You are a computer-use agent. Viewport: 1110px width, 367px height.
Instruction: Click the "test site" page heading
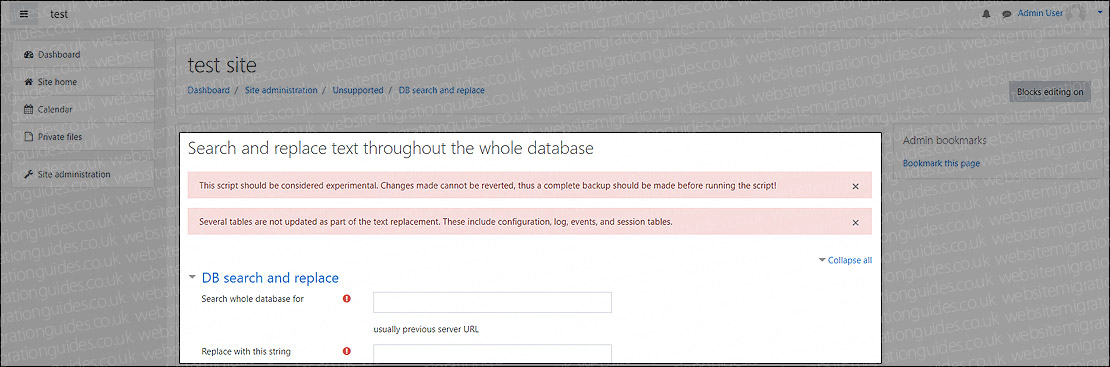[222, 65]
